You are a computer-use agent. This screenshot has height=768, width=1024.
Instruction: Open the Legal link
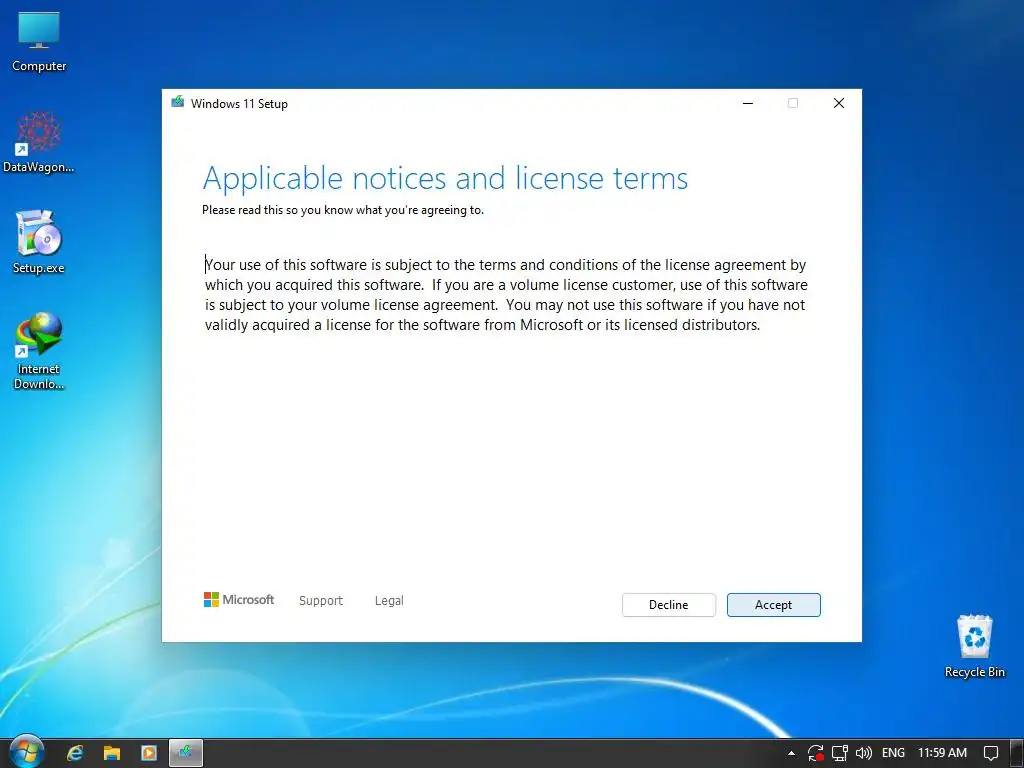click(389, 600)
